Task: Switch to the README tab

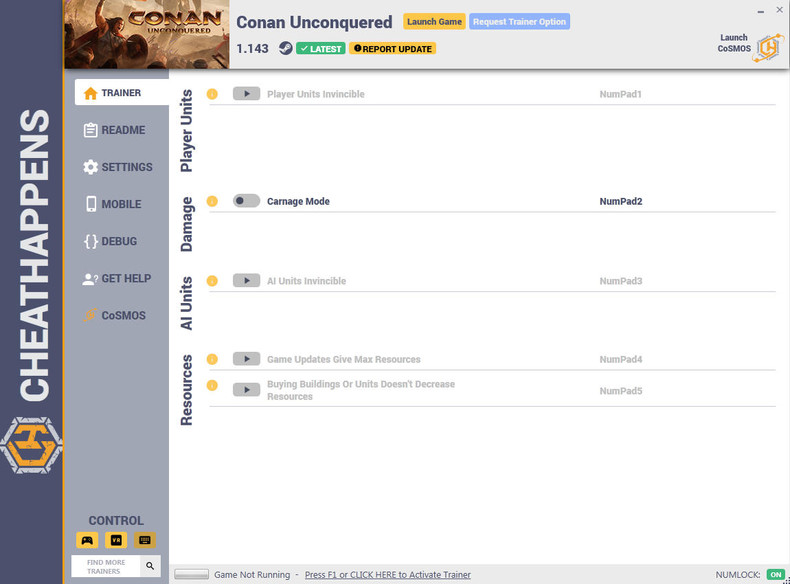Action: (x=121, y=130)
